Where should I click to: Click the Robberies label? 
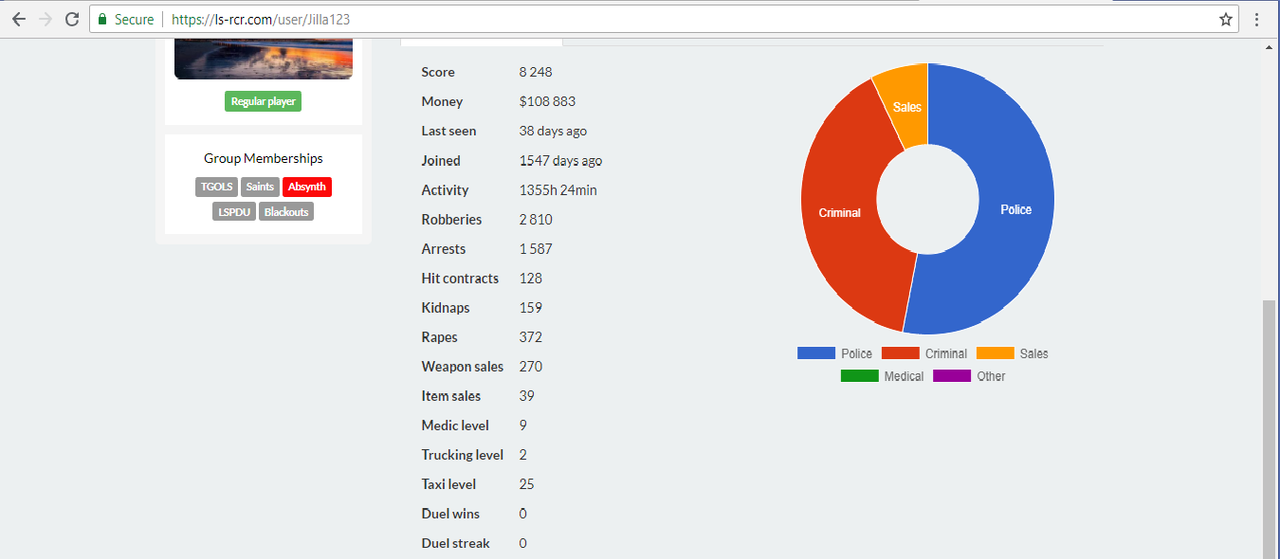click(x=452, y=219)
